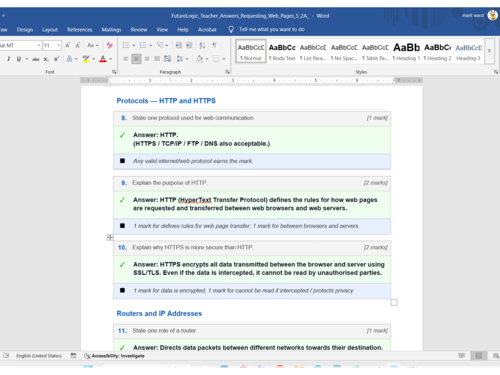Apply the Heading 1 style
The image size is (500, 375).
click(x=406, y=51)
